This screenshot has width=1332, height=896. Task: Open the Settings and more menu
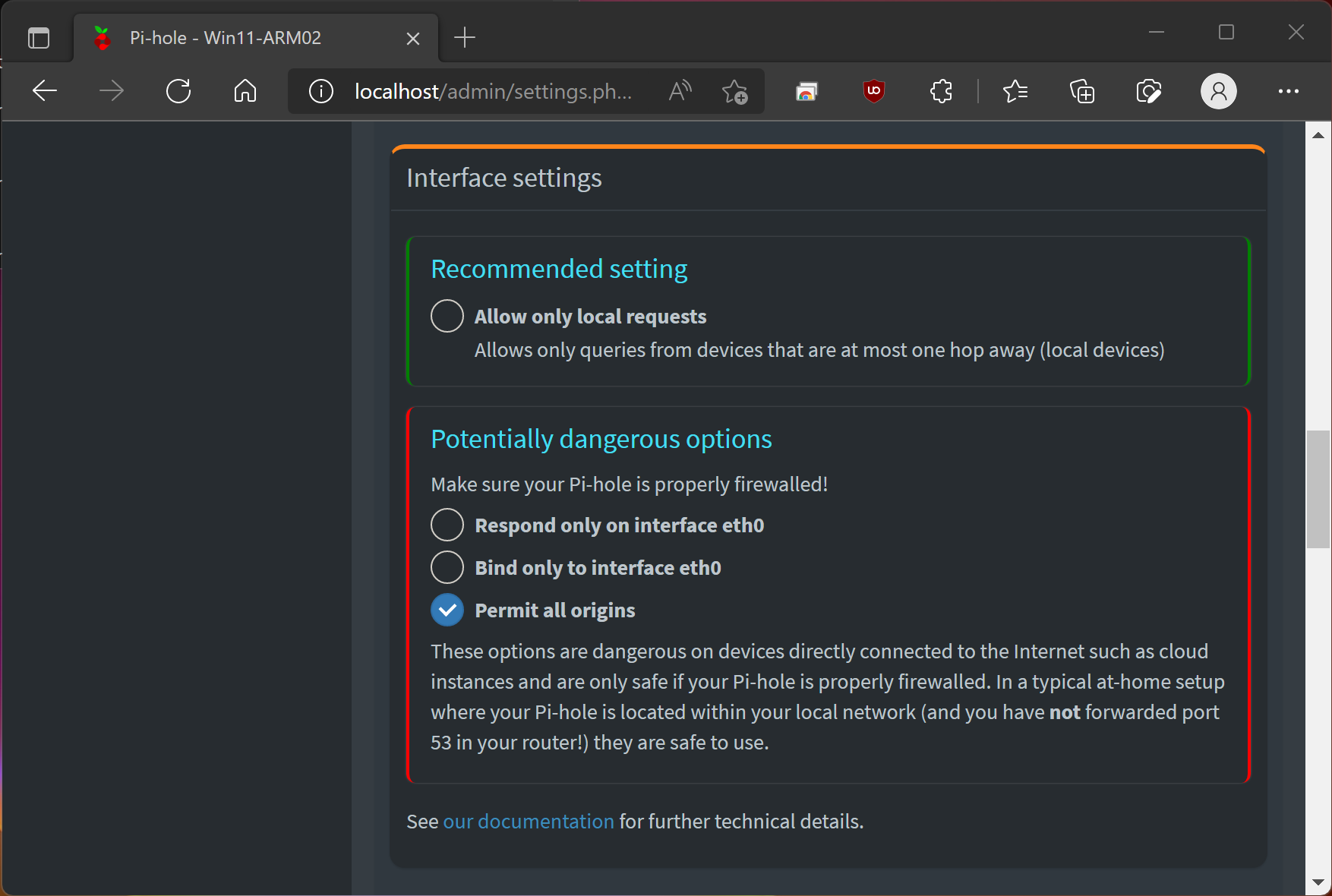click(x=1289, y=91)
